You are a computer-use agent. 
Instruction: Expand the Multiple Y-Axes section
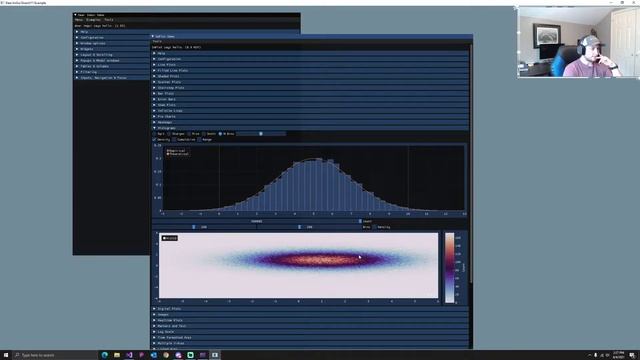(x=311, y=343)
